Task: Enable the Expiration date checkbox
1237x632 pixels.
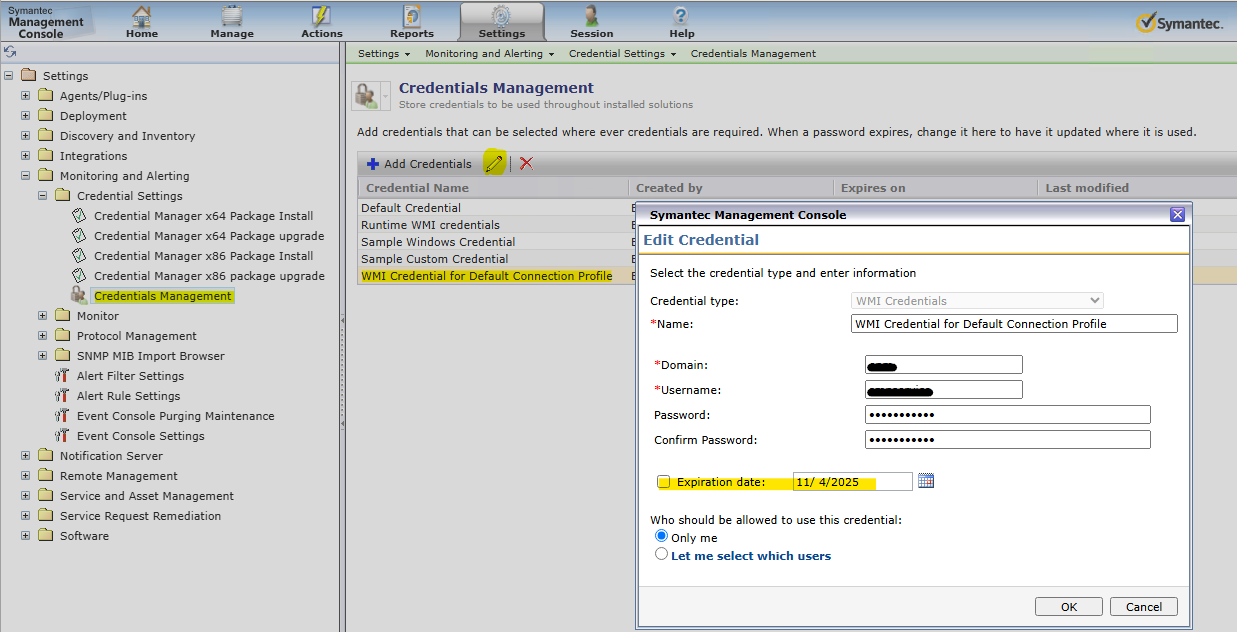Action: coord(663,482)
